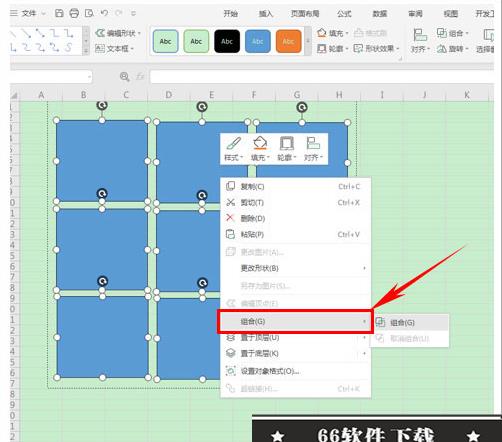Image resolution: width=502 pixels, height=442 pixels.
Task: Click the Print icon in quick toolbar
Action: [74, 13]
